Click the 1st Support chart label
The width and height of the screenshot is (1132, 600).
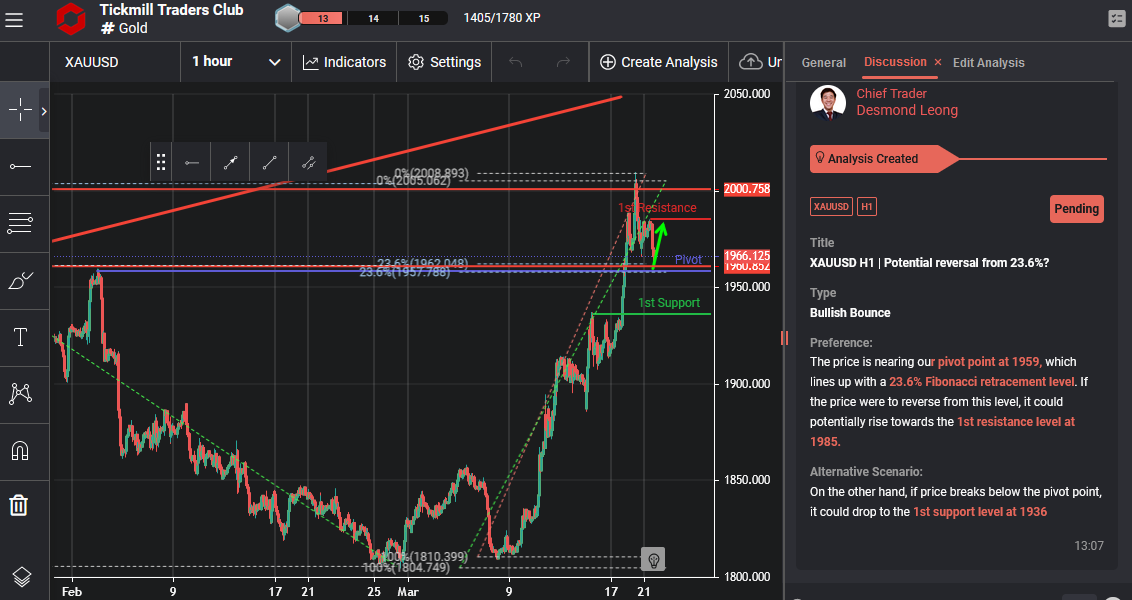coord(669,303)
